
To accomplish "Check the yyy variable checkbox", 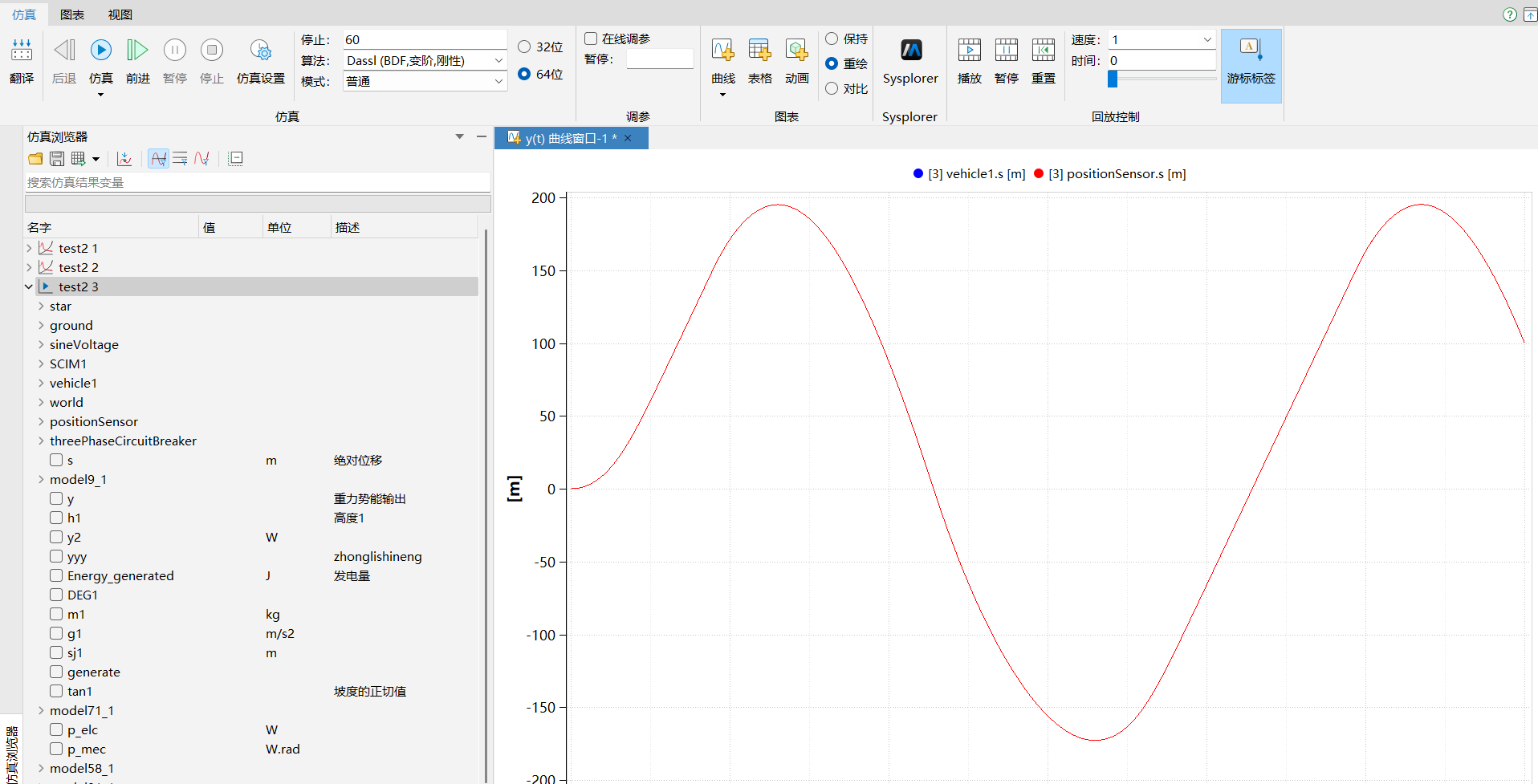I will point(56,556).
